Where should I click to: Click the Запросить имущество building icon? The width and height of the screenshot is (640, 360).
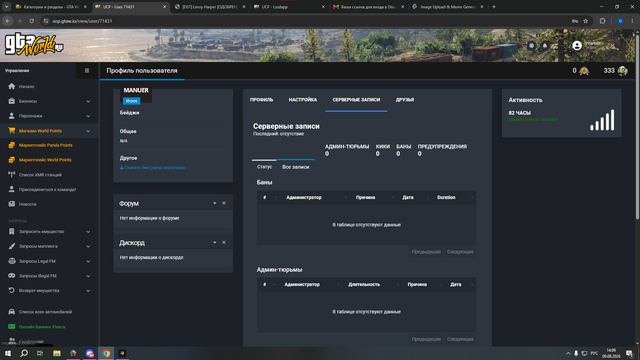point(11,231)
